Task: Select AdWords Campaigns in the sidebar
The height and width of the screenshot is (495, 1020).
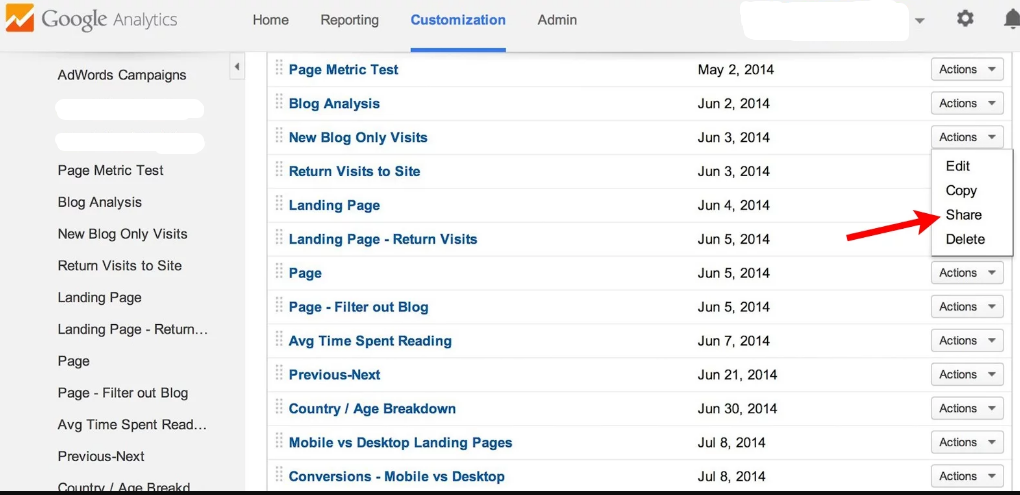Action: point(122,75)
